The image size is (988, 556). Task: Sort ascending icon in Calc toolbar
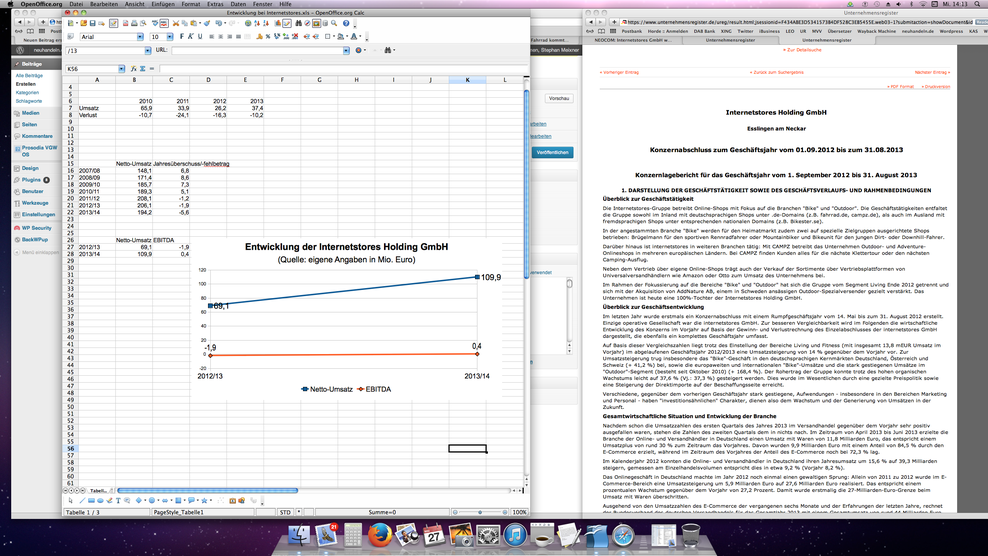coord(257,23)
